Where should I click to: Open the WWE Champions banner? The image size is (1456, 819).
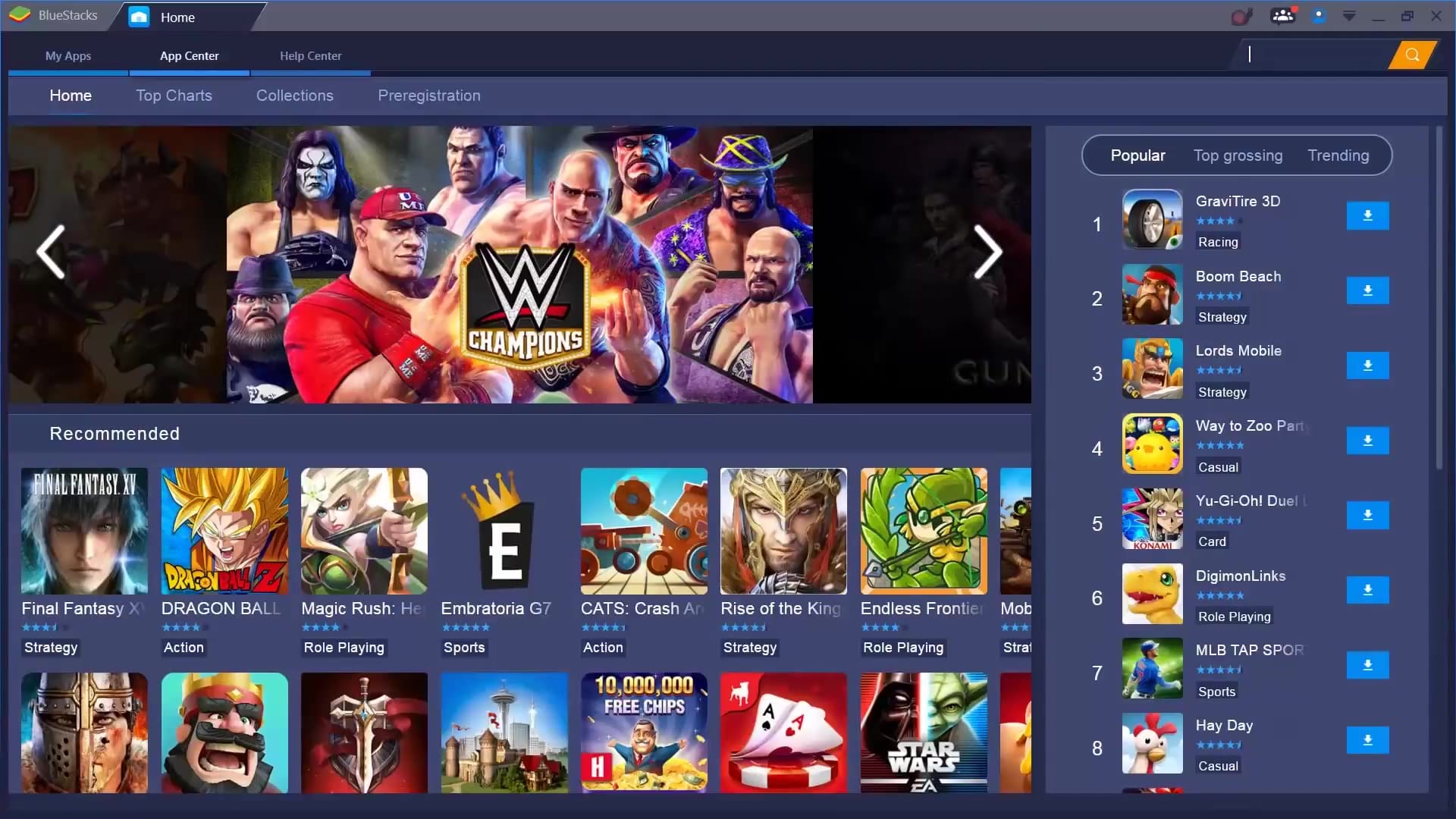click(519, 265)
